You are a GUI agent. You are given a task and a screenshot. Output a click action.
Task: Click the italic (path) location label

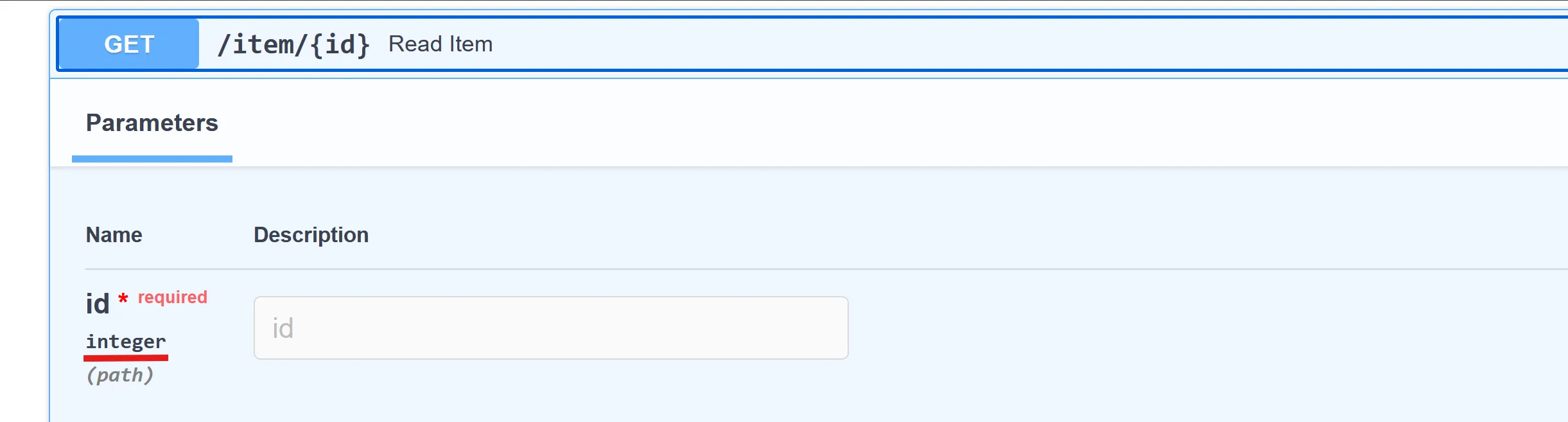(x=120, y=374)
